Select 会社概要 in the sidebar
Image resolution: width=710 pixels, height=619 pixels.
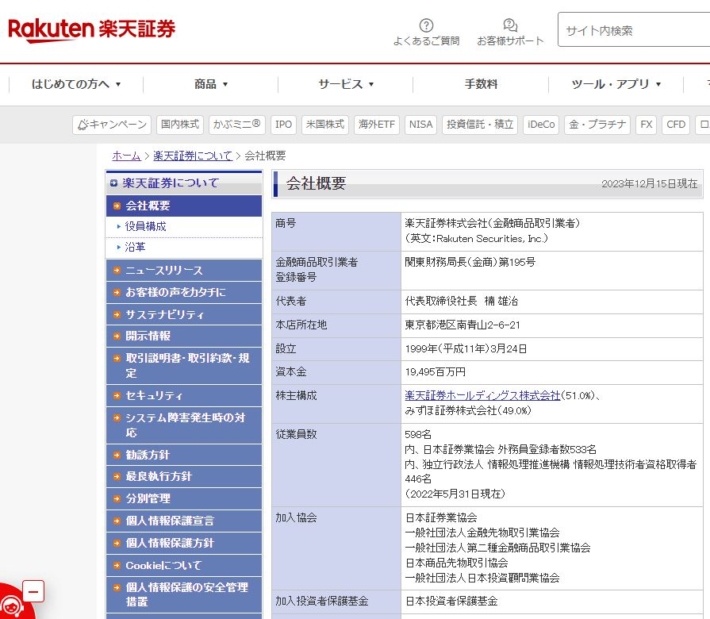click(x=184, y=206)
